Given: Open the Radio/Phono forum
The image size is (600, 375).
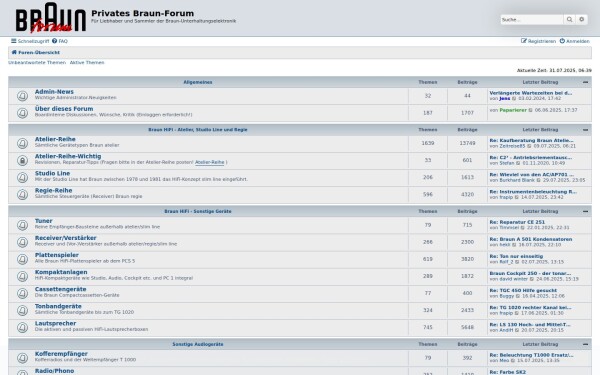Looking at the screenshot, I should pyautogui.click(x=54, y=371).
